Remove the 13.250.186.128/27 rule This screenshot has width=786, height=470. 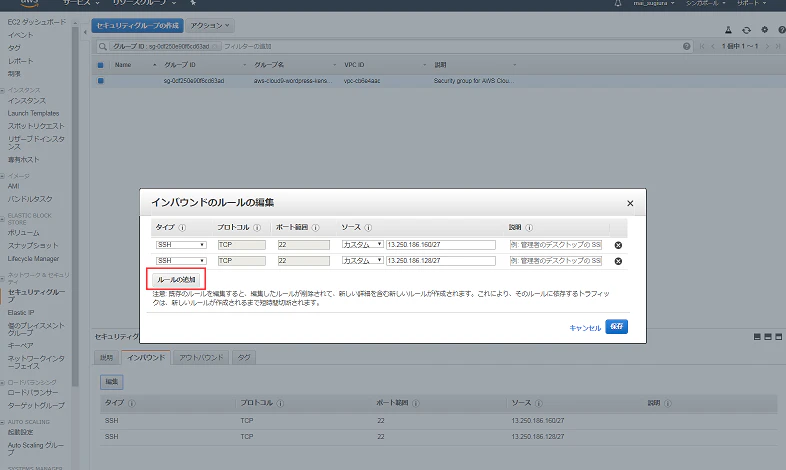click(618, 261)
